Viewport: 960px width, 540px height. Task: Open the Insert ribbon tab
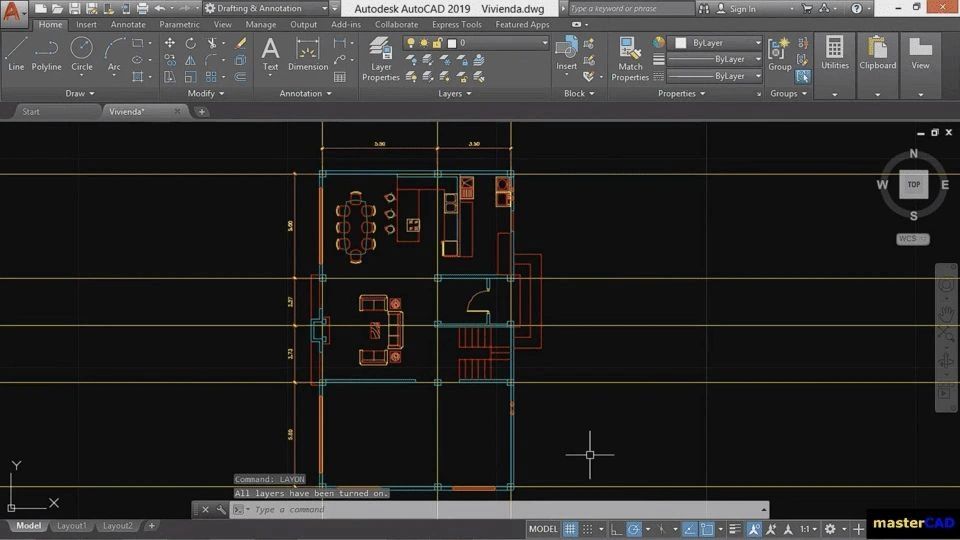coord(86,24)
